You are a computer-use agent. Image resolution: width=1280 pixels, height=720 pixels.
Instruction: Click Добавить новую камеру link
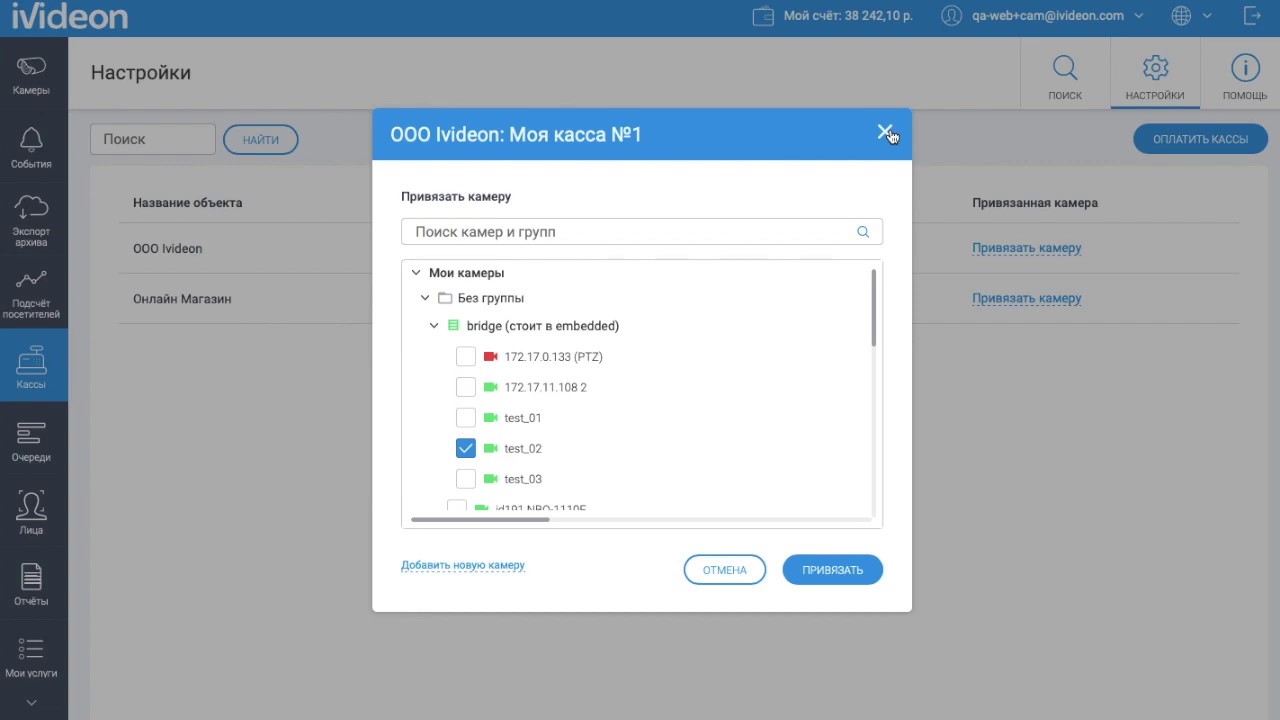(463, 565)
